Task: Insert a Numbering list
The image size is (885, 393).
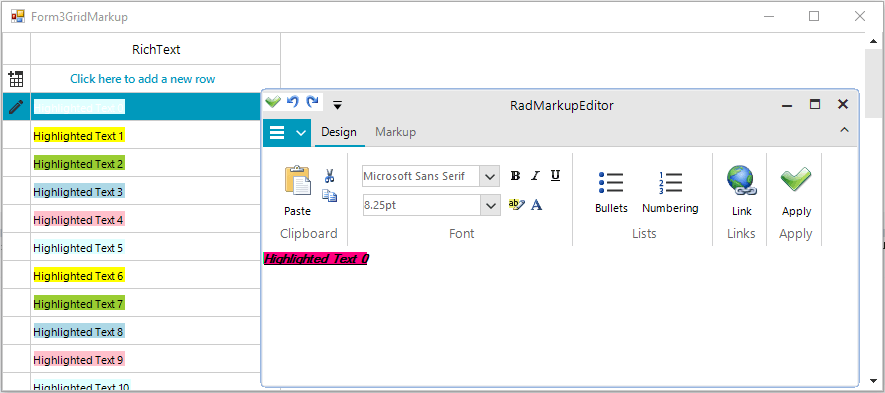Action: pyautogui.click(x=670, y=193)
